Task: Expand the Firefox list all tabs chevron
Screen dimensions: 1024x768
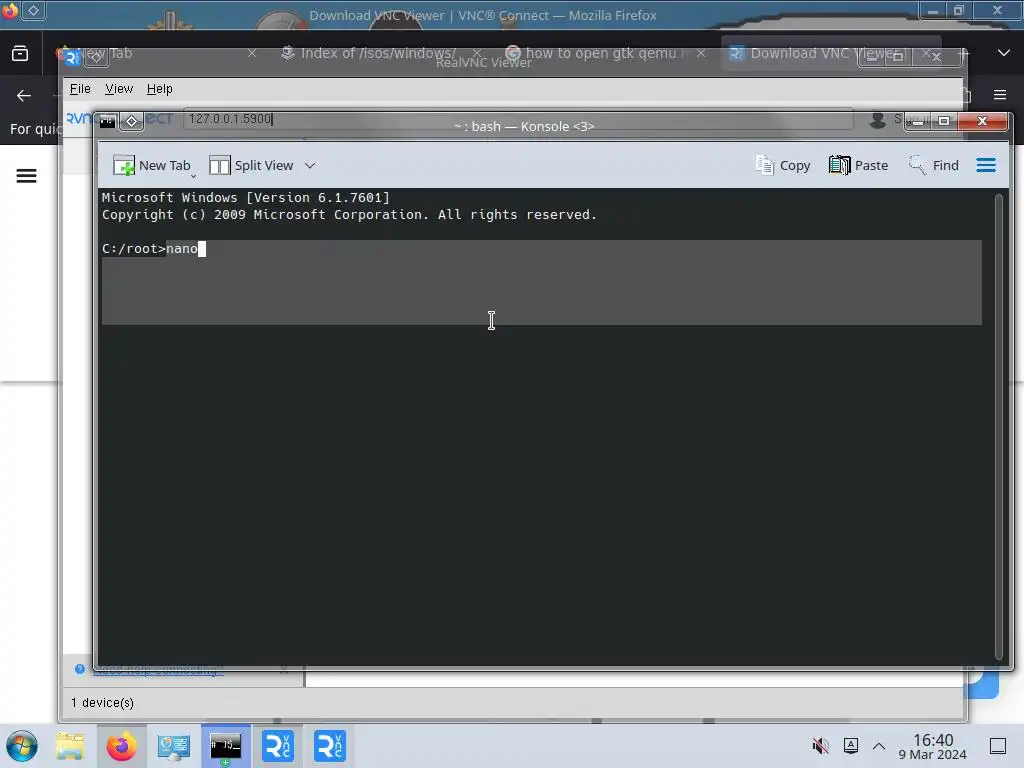Action: tap(1004, 53)
